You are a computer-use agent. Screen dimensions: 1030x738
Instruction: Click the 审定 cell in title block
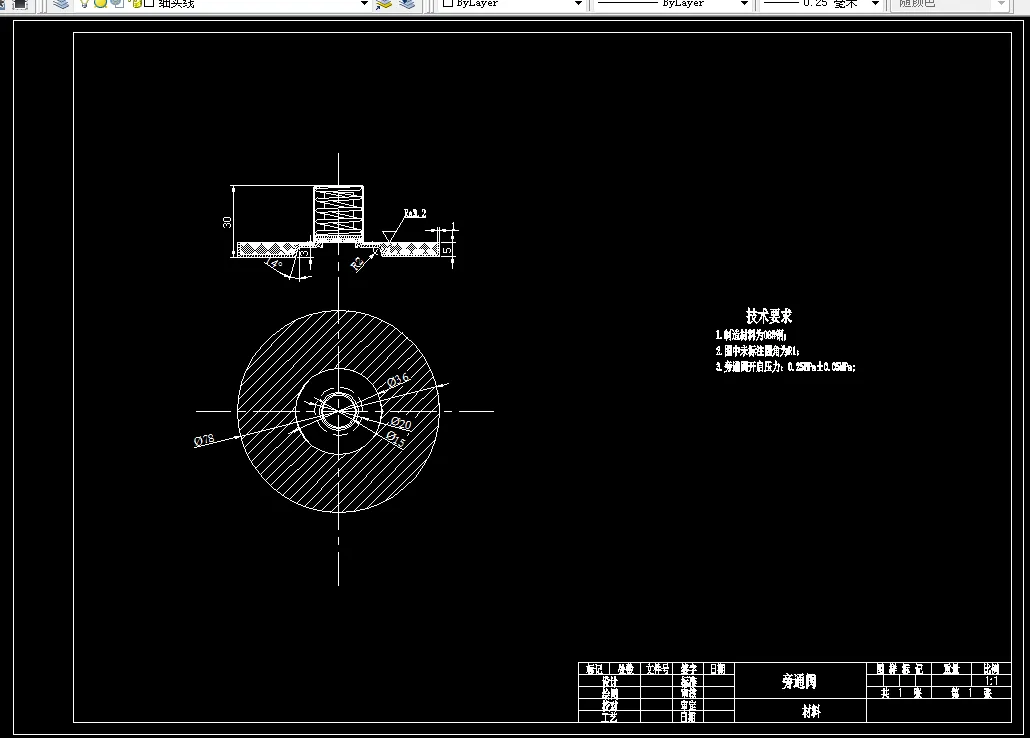click(x=688, y=705)
